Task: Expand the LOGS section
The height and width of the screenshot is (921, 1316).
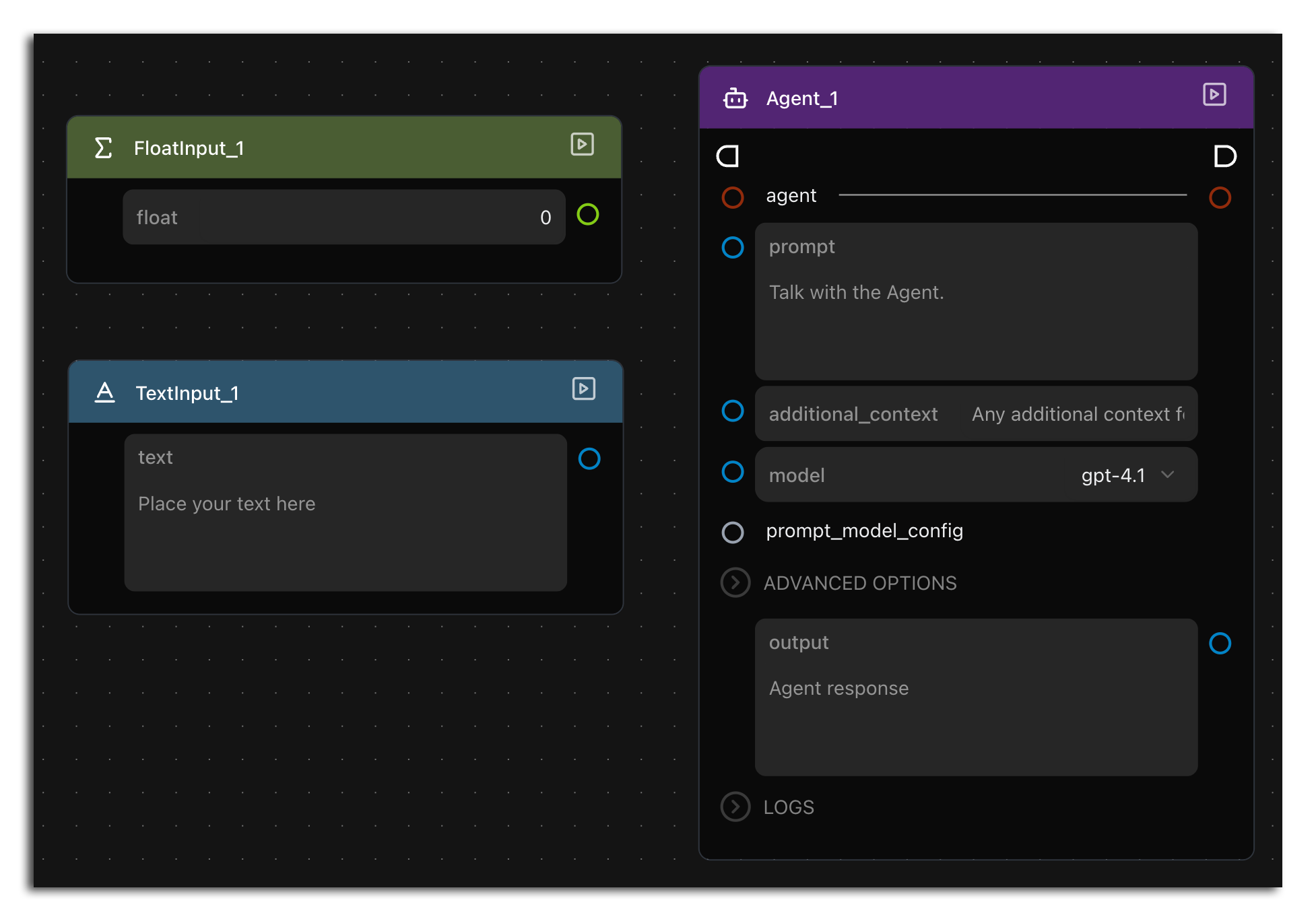Action: [735, 807]
